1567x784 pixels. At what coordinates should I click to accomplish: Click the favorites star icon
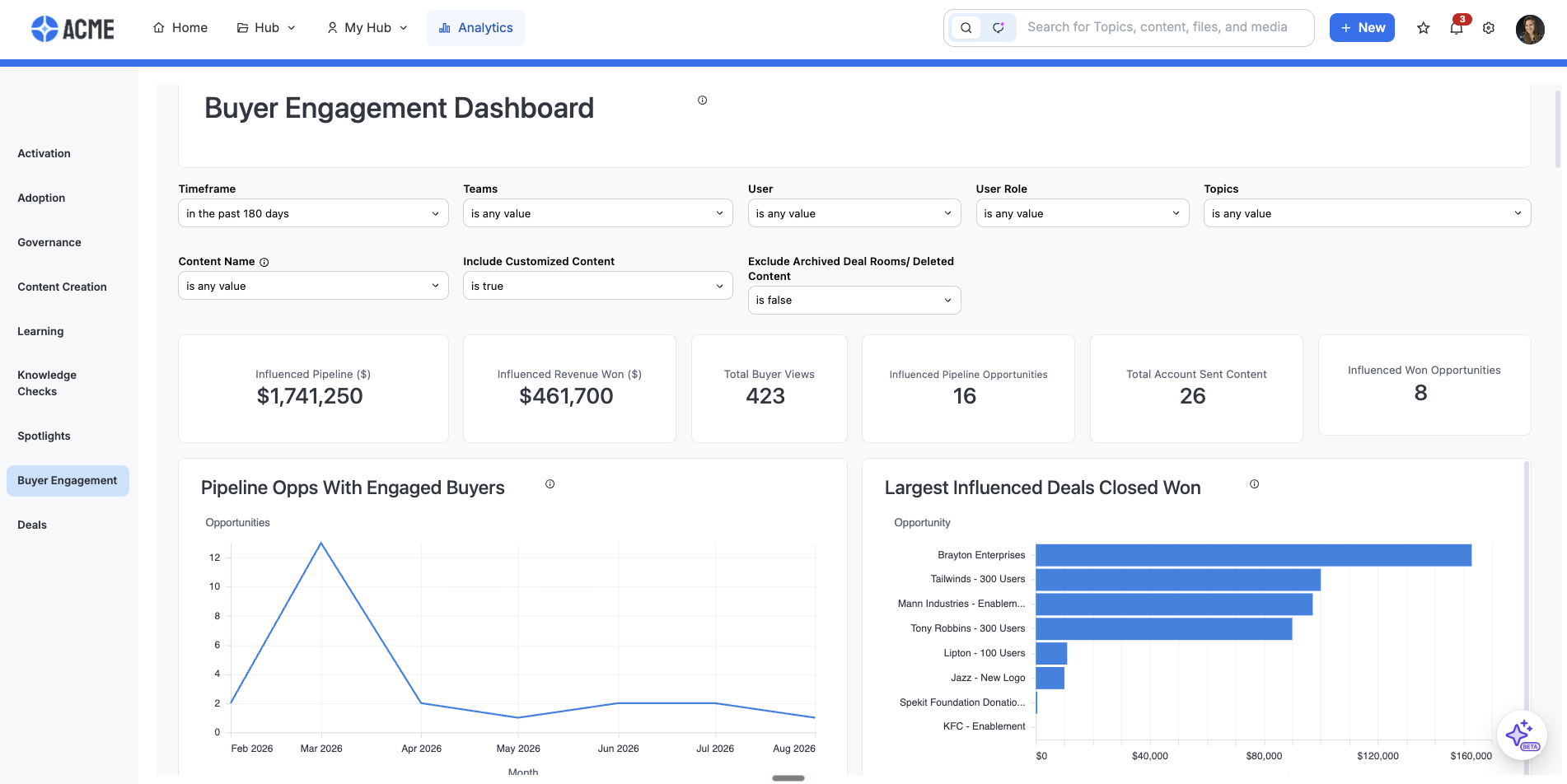1423,28
